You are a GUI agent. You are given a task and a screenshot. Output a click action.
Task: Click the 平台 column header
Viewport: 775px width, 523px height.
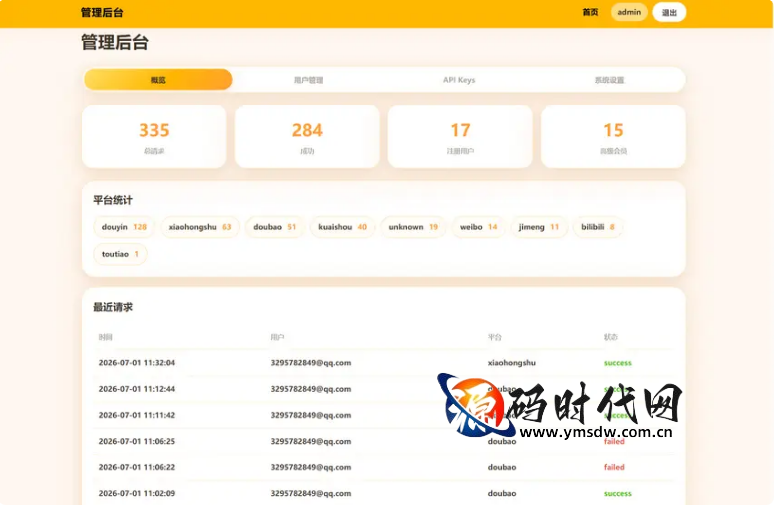coord(495,337)
